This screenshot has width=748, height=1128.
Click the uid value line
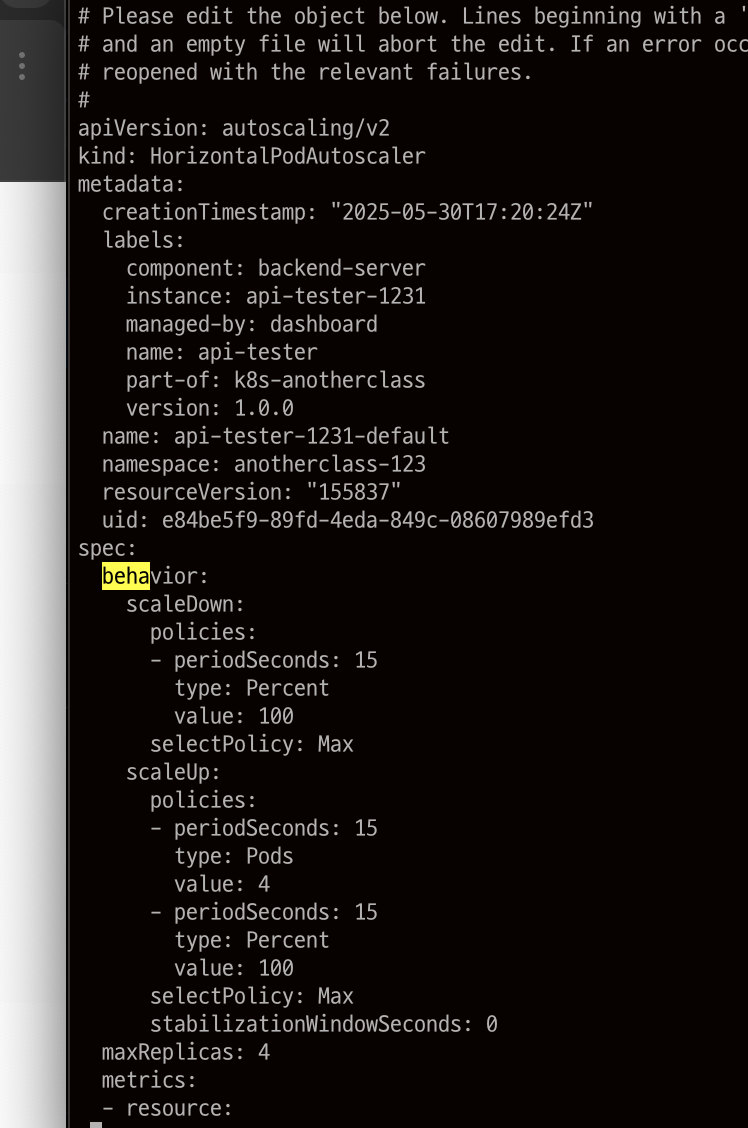coord(347,520)
